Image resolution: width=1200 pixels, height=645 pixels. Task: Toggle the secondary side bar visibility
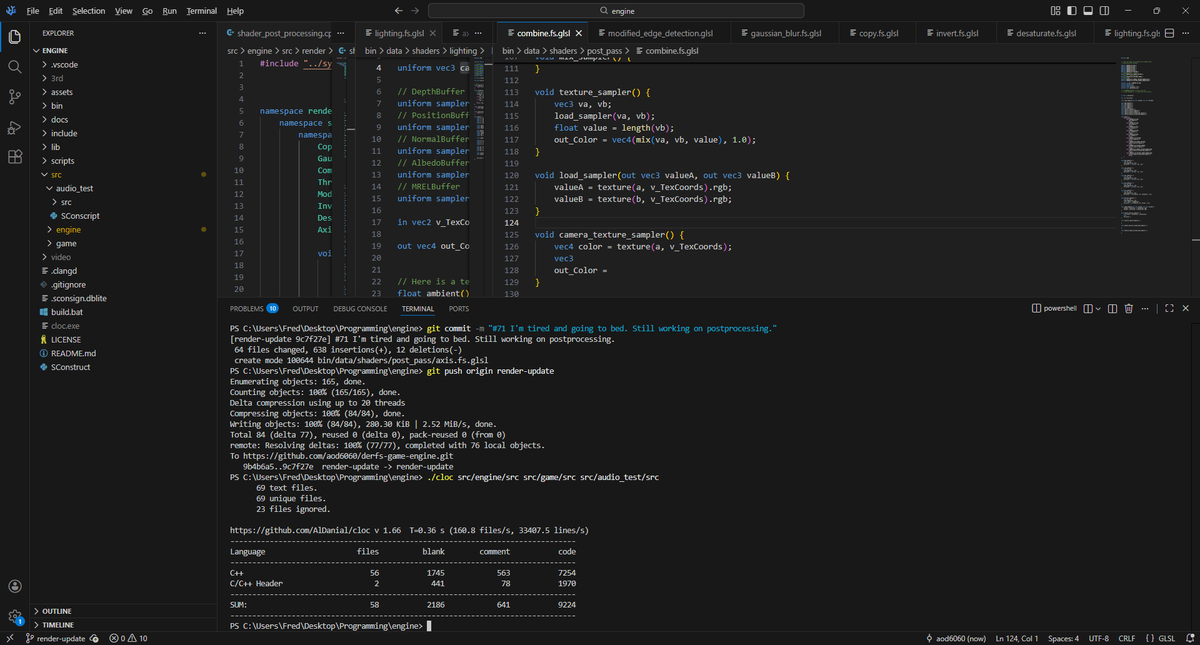1104,11
